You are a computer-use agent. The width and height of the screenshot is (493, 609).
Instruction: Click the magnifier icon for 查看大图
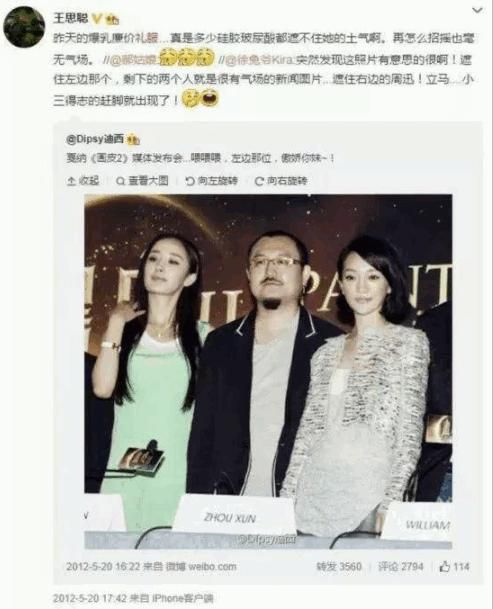click(121, 181)
